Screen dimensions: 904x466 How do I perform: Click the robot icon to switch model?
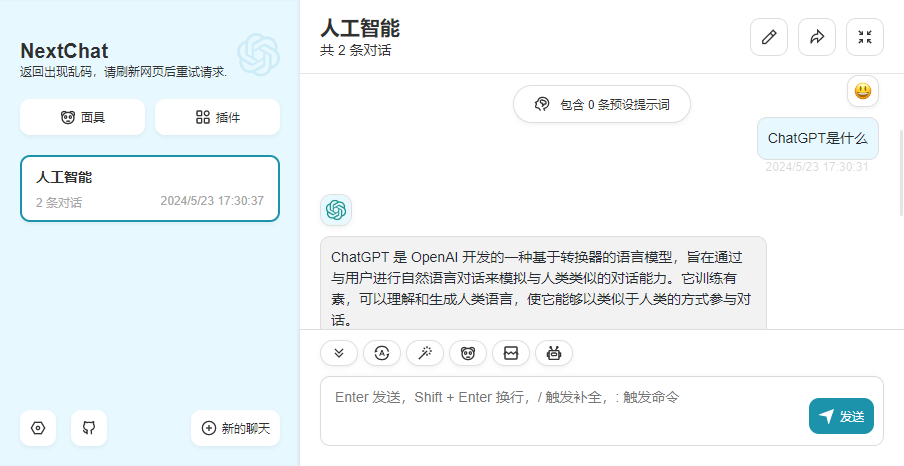click(554, 353)
